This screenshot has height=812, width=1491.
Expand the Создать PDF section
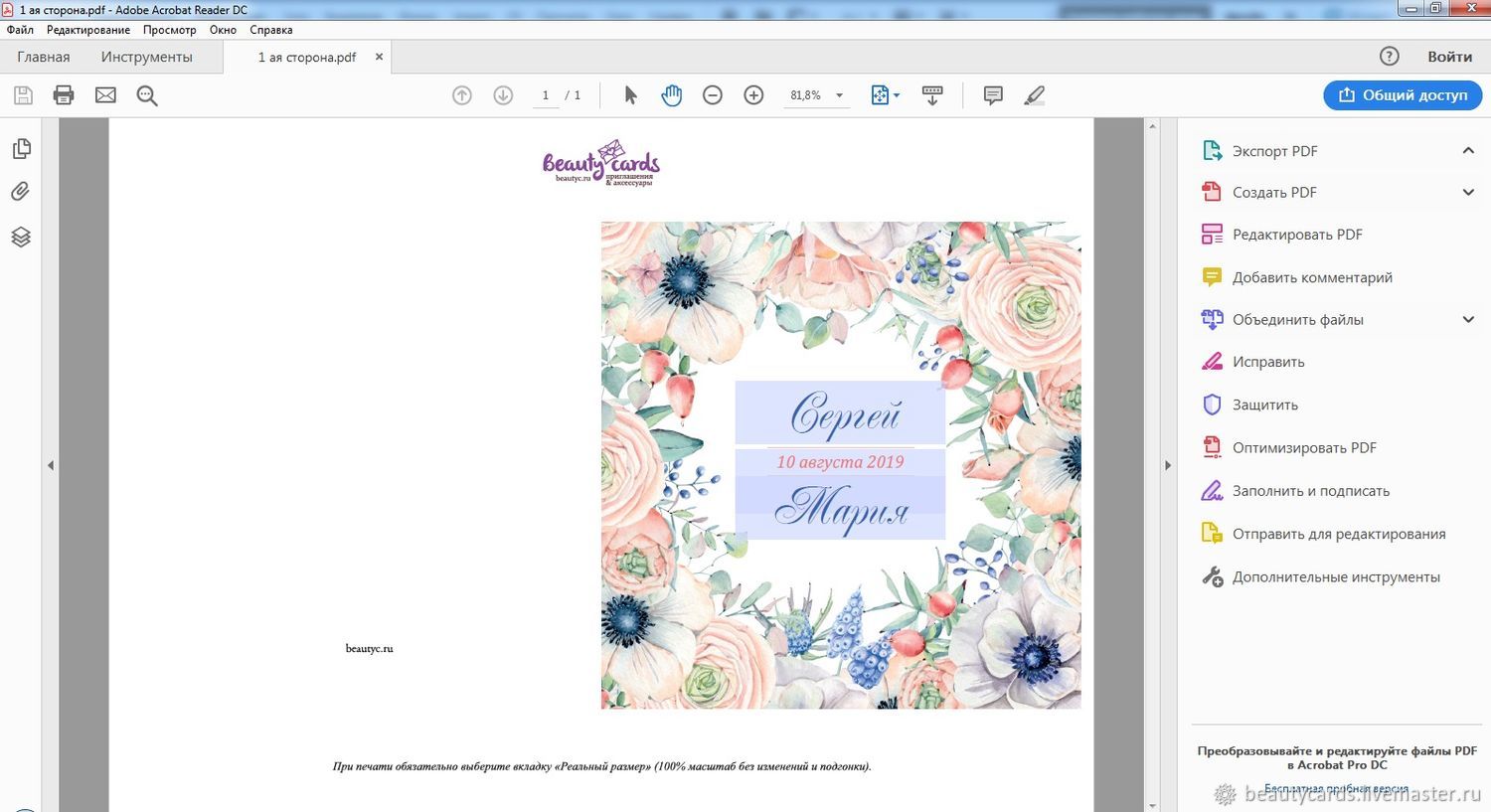(1468, 193)
